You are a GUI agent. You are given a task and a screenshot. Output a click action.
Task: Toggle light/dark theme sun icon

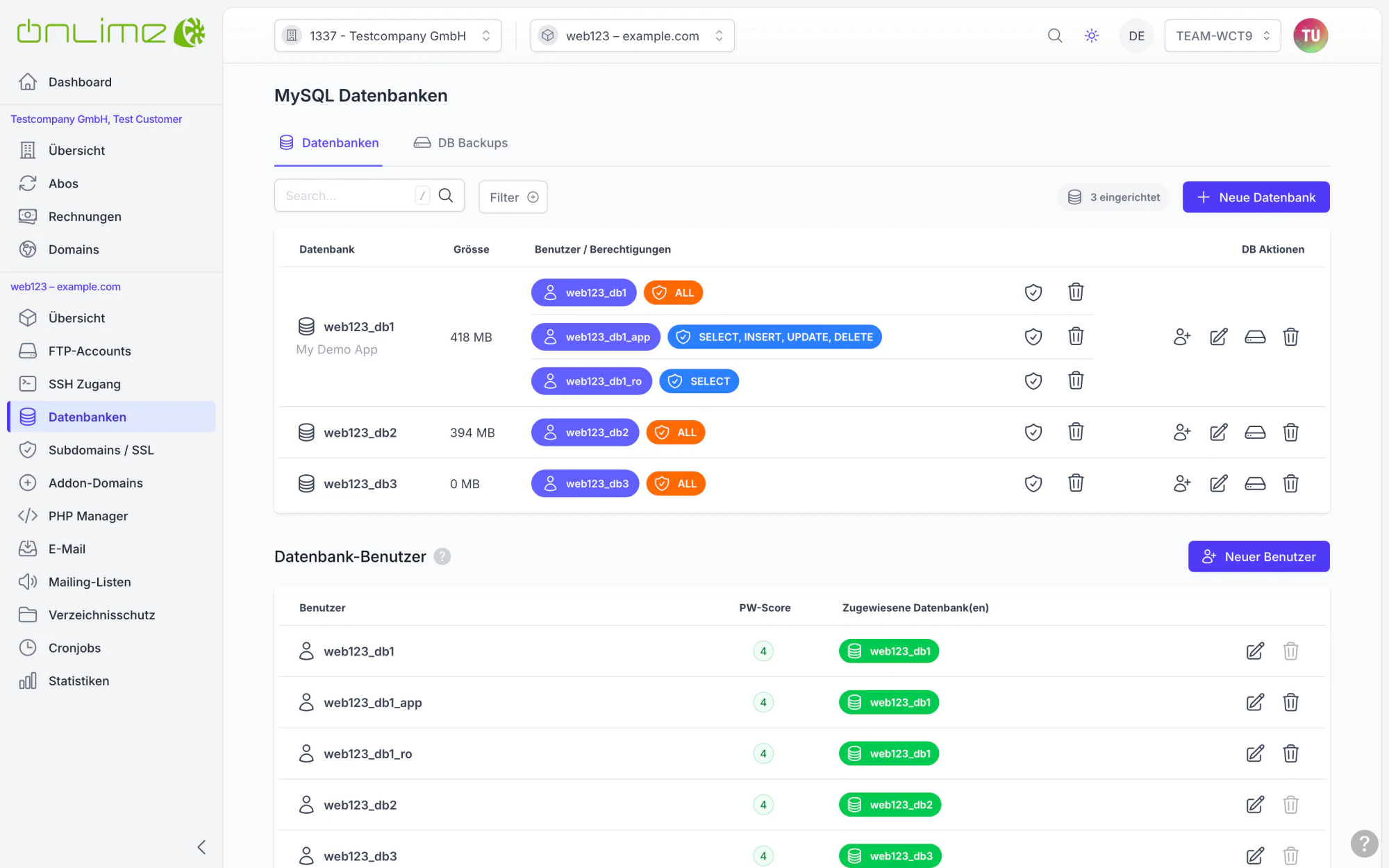[1092, 35]
